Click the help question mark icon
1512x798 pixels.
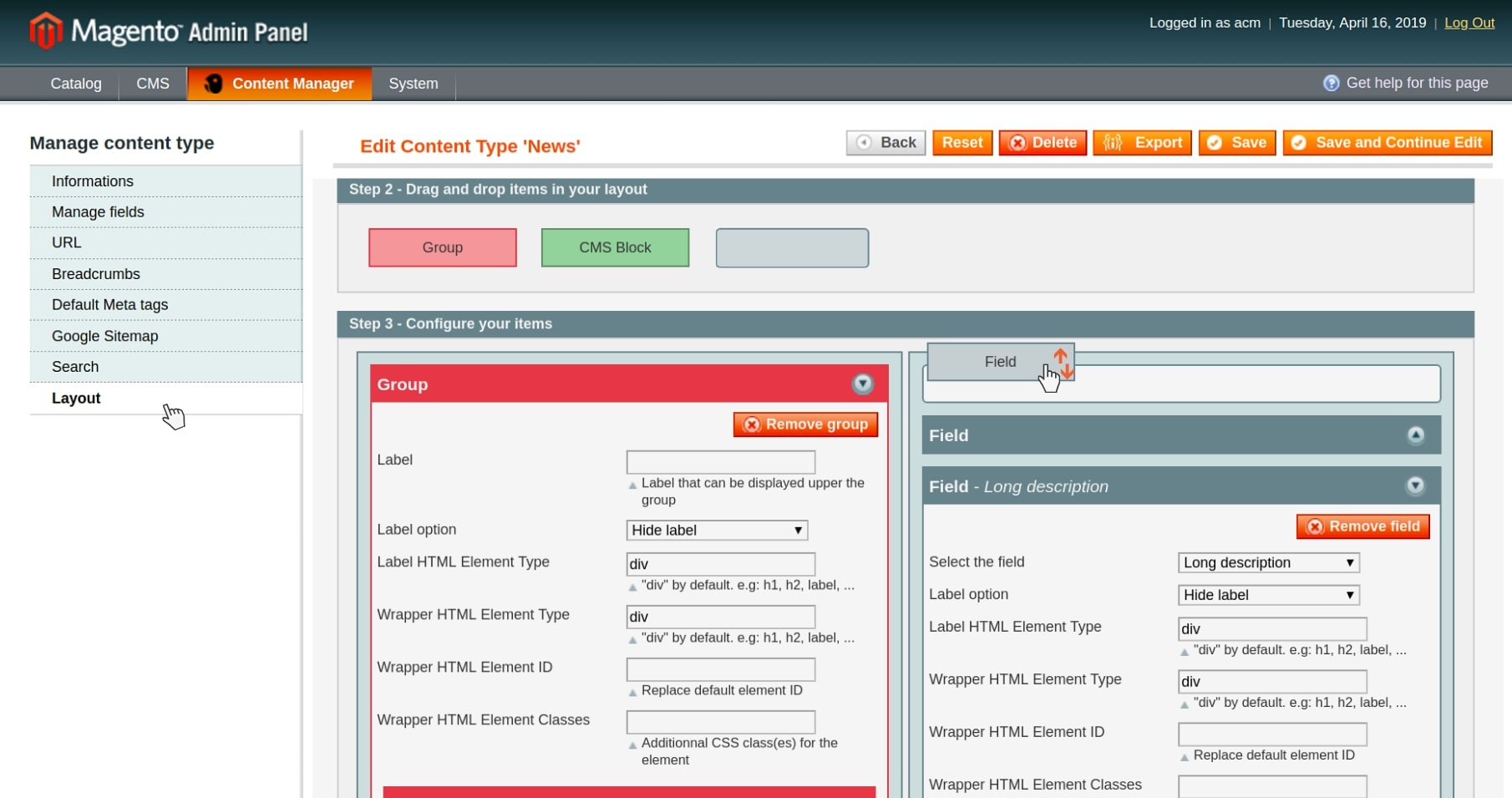[1331, 83]
